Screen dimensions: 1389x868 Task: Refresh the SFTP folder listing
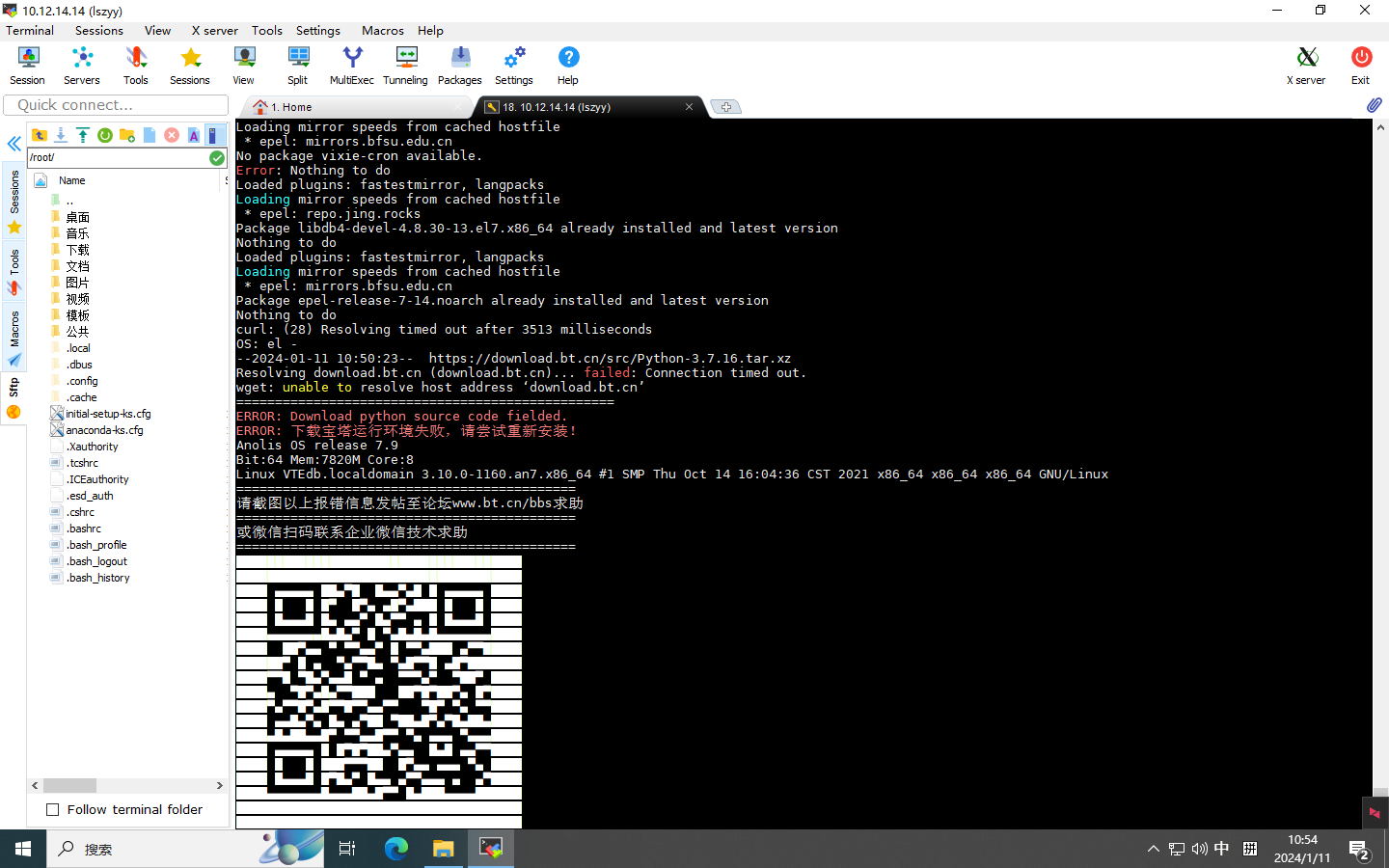pyautogui.click(x=105, y=135)
